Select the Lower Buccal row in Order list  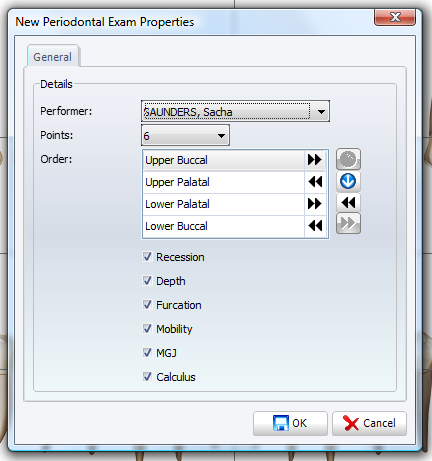coord(223,226)
